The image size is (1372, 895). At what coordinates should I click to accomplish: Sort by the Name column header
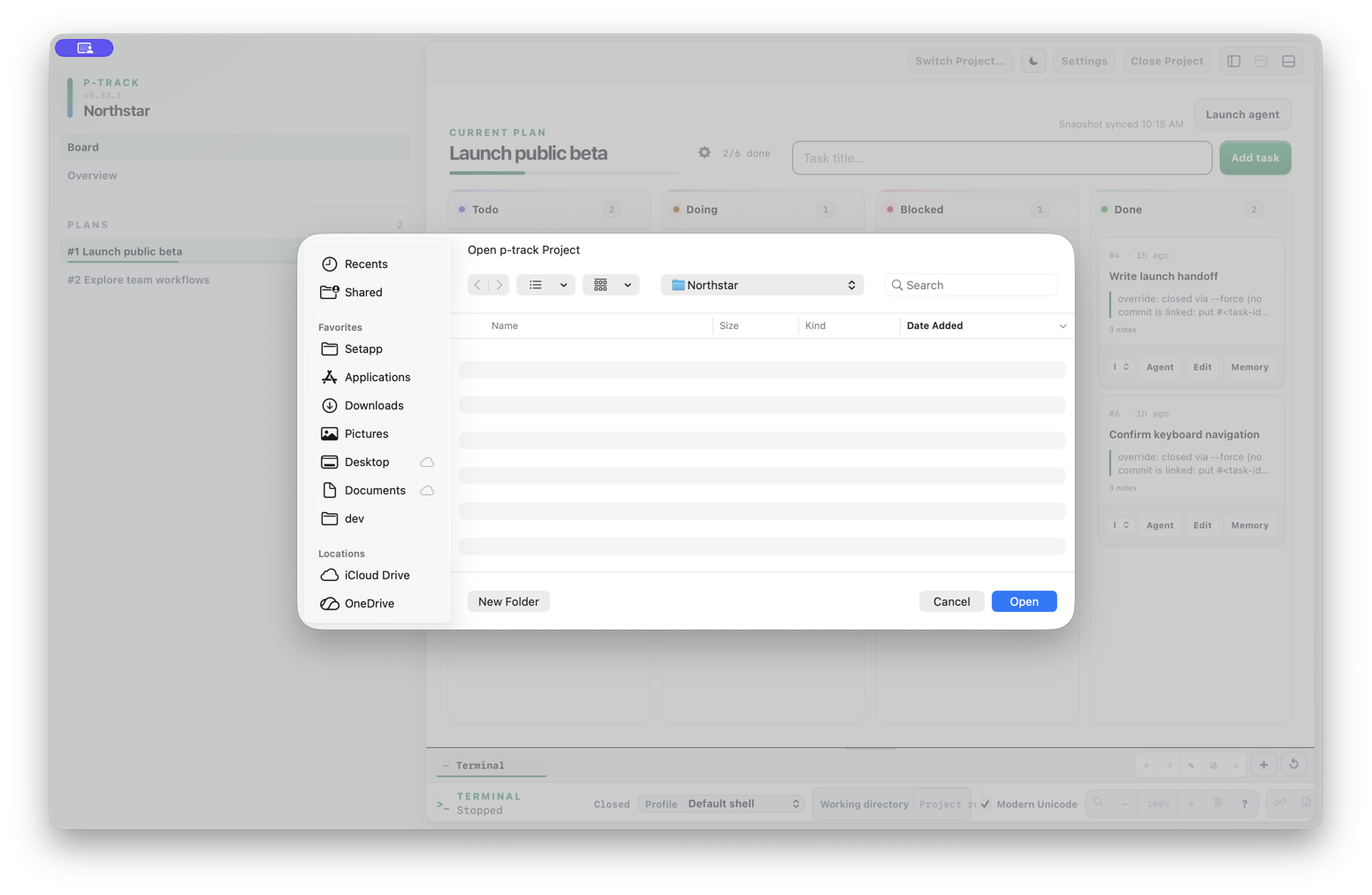[505, 325]
